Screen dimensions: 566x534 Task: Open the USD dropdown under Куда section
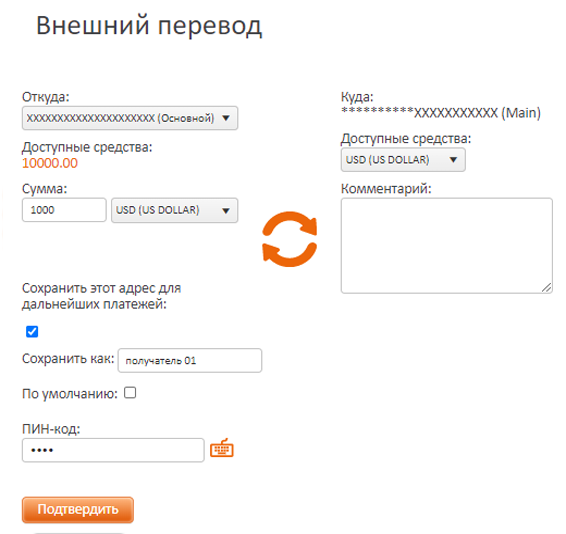(x=403, y=160)
